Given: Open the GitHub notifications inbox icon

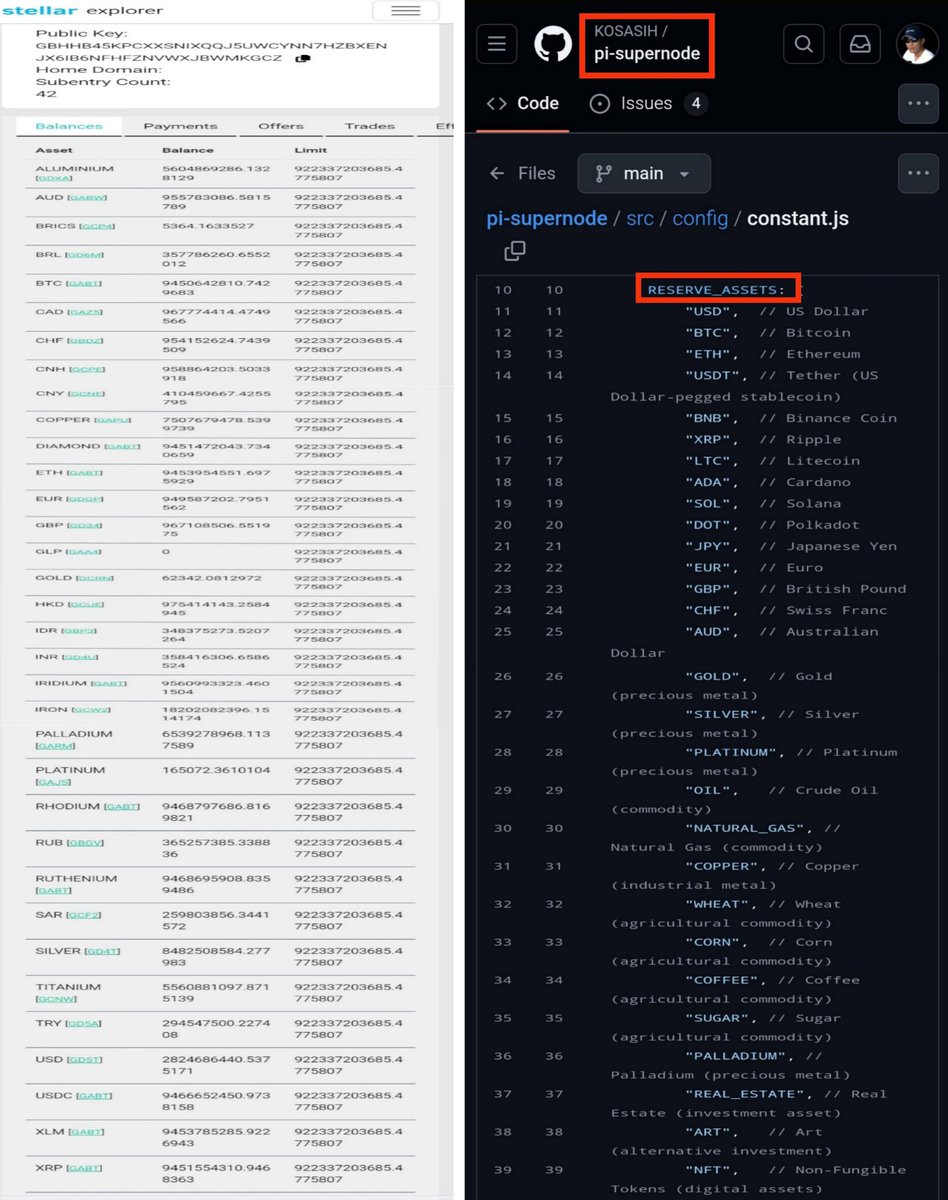Looking at the screenshot, I should (860, 44).
